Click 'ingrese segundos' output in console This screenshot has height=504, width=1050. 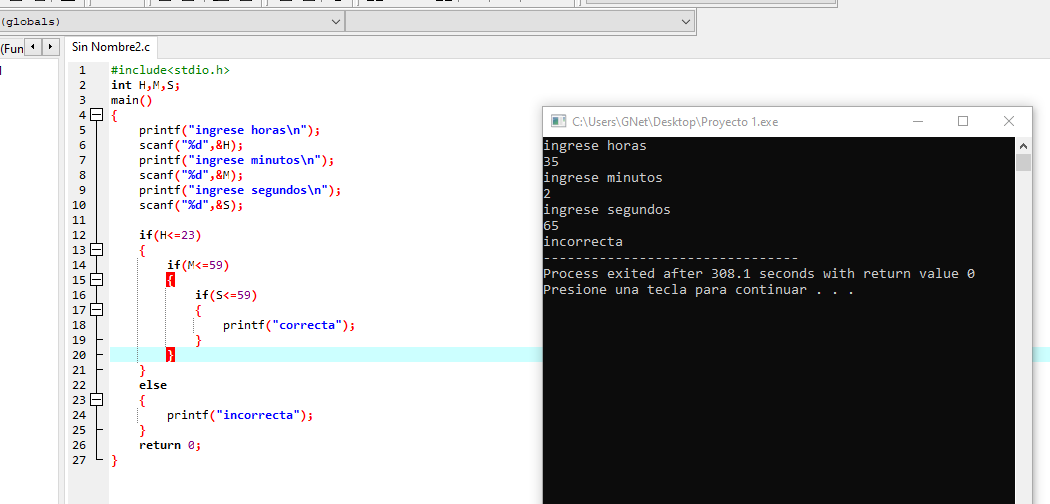coord(607,209)
